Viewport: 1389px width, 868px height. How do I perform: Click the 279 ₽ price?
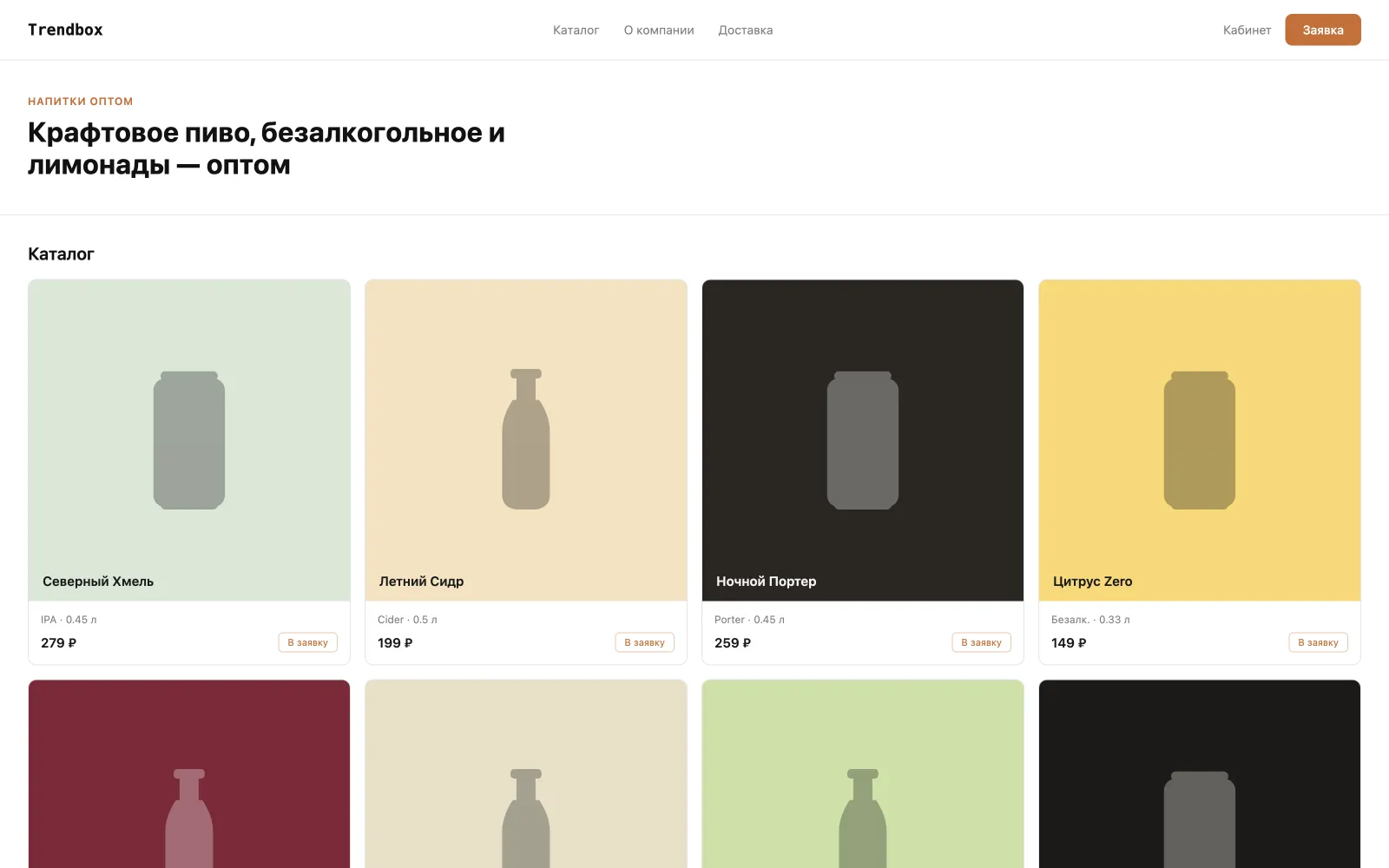[x=58, y=643]
